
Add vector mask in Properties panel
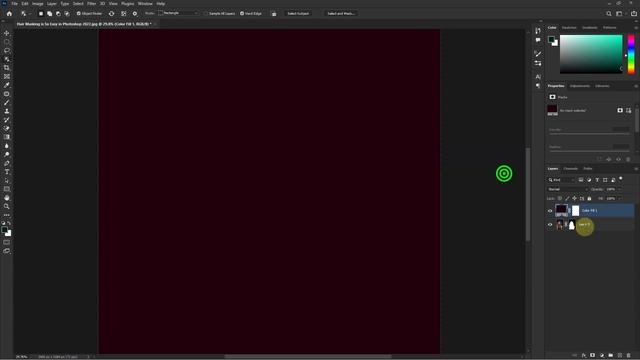tap(629, 111)
